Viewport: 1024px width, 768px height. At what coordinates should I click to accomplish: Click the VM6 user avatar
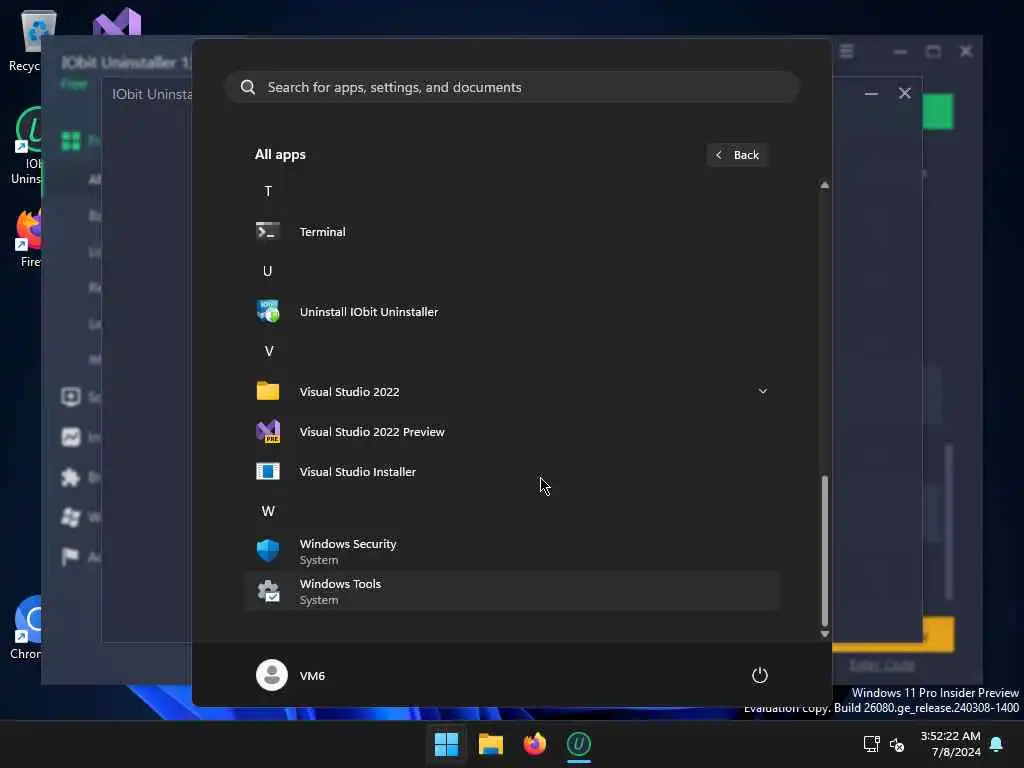pyautogui.click(x=272, y=675)
